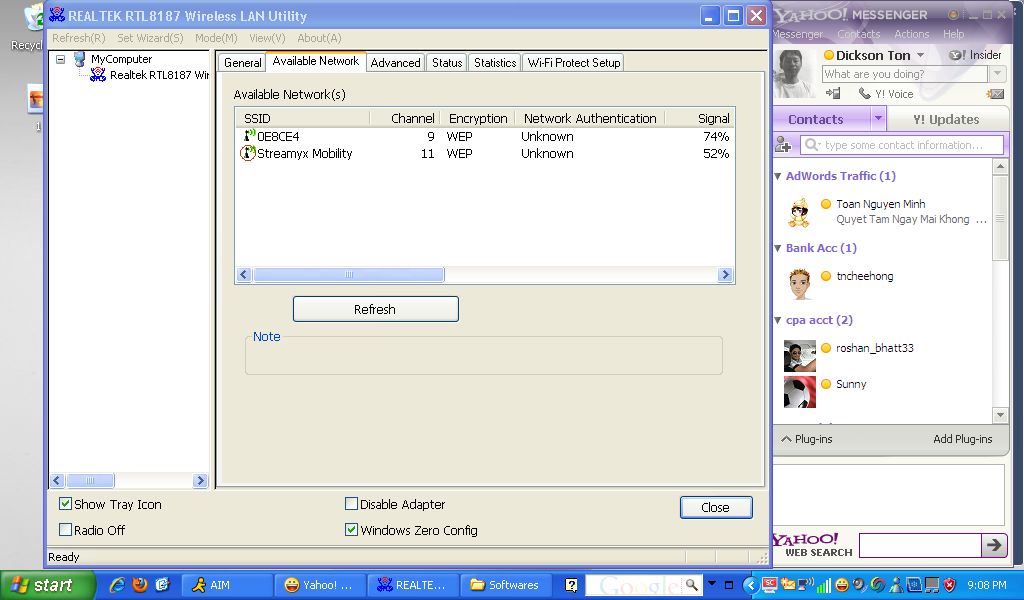The width and height of the screenshot is (1024, 600).
Task: Switch to the Advanced tab
Action: [x=395, y=63]
